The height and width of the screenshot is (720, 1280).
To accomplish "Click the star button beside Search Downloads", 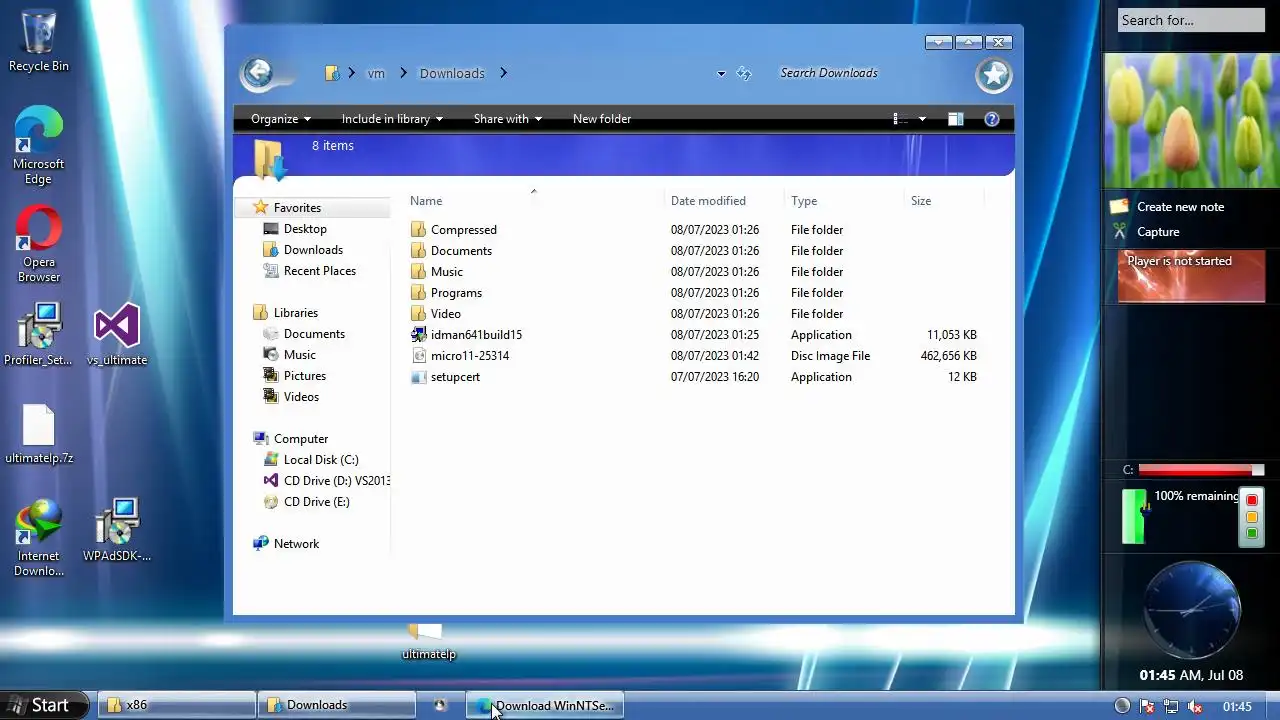I will (x=993, y=74).
